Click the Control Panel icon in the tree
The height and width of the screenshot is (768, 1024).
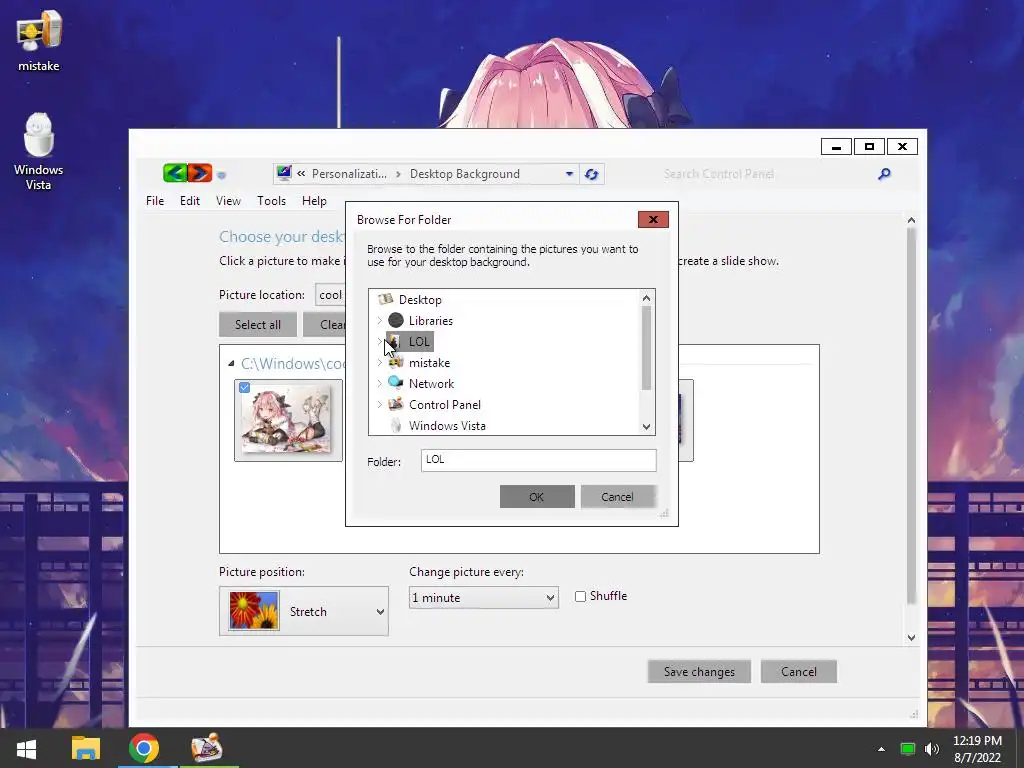coord(396,404)
